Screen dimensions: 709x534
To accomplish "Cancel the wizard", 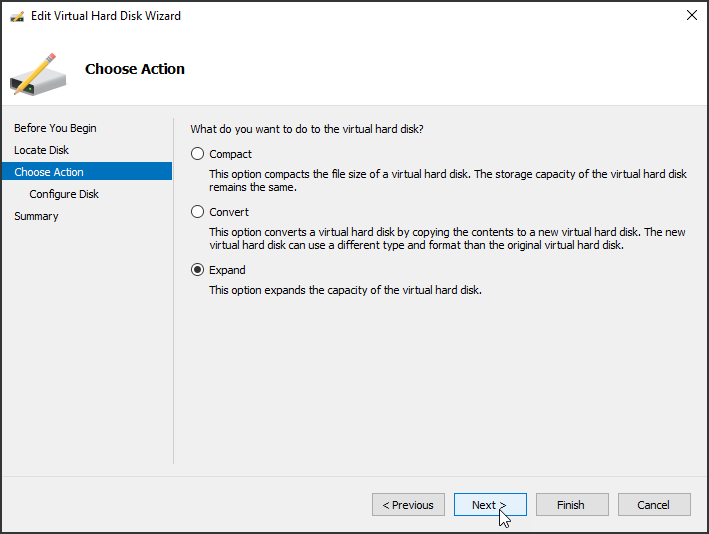I will (x=653, y=505).
